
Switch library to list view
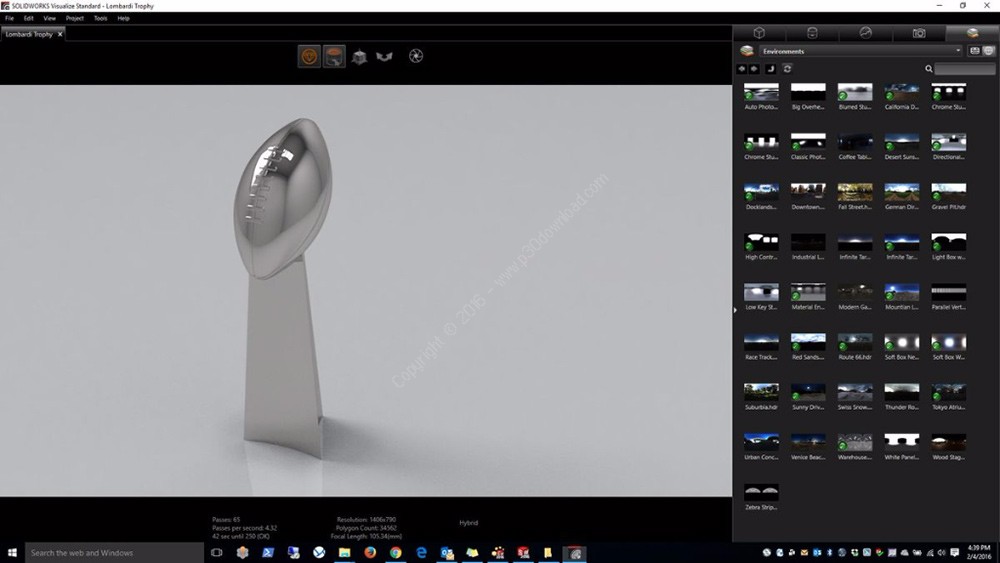974,51
